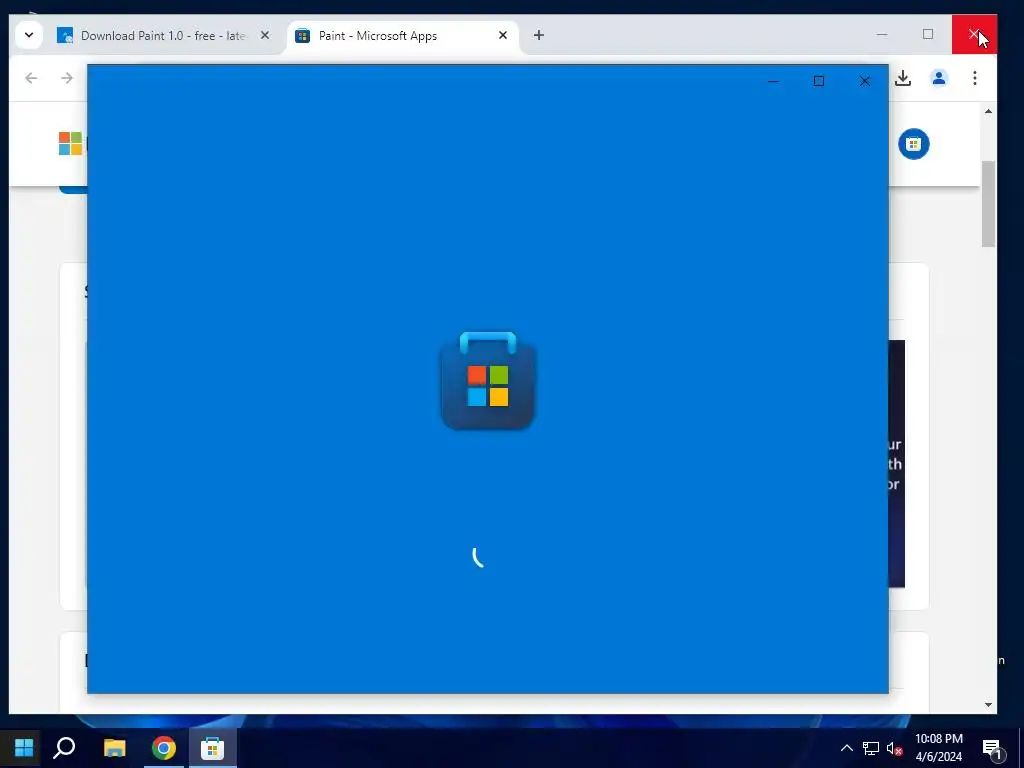Open File Explorer from the taskbar
1024x768 pixels.
114,747
